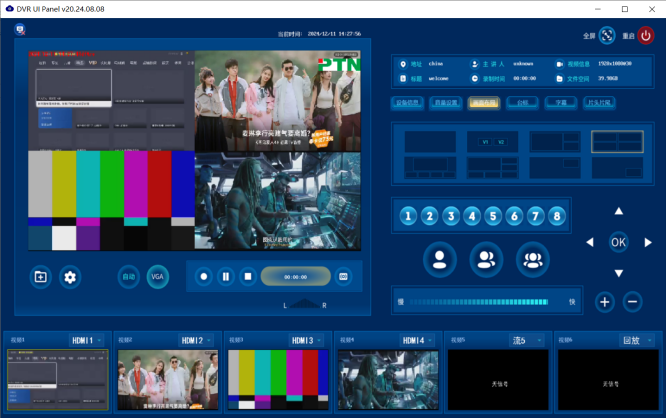Select the HDMI2 variety show thumbnail
666x418 pixels.
168,380
